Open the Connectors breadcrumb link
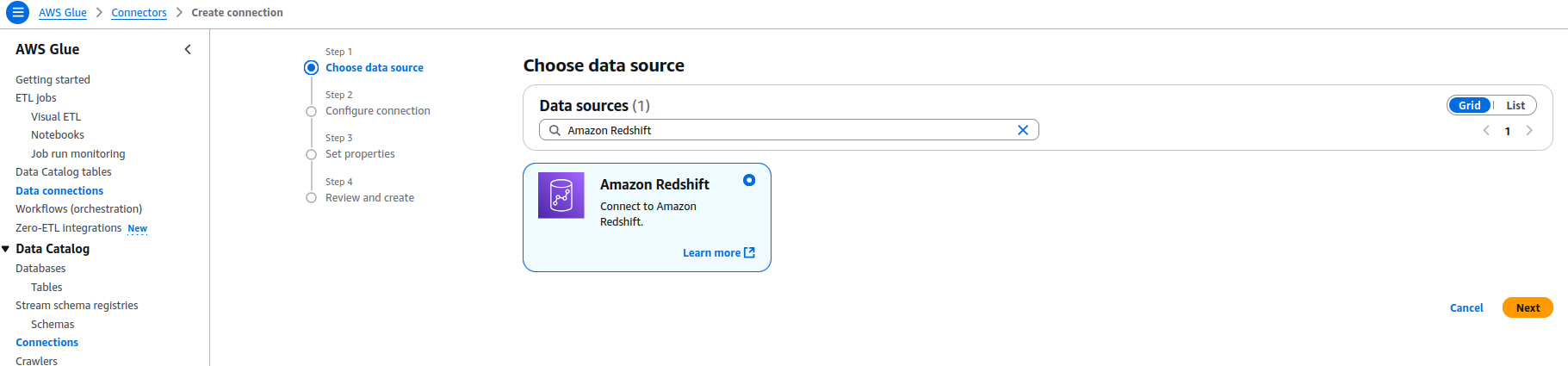This screenshot has width=1568, height=366. tap(139, 13)
